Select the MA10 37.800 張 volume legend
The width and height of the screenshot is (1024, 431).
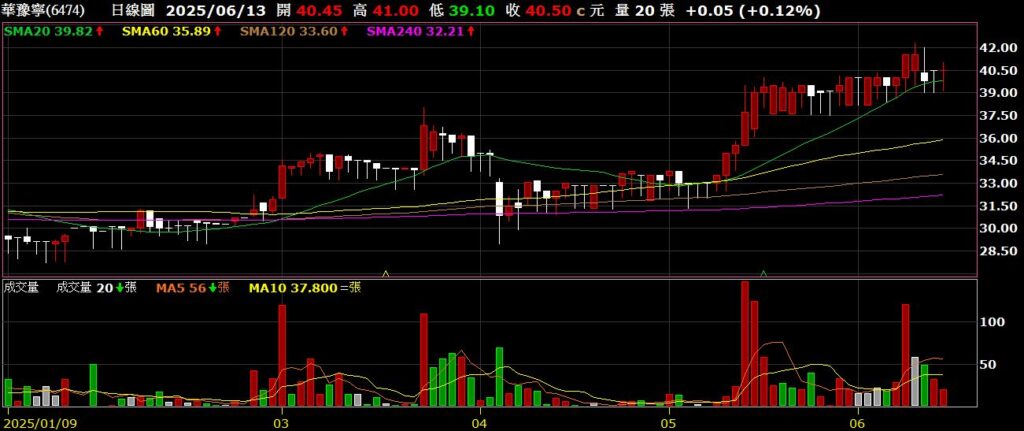coord(305,287)
